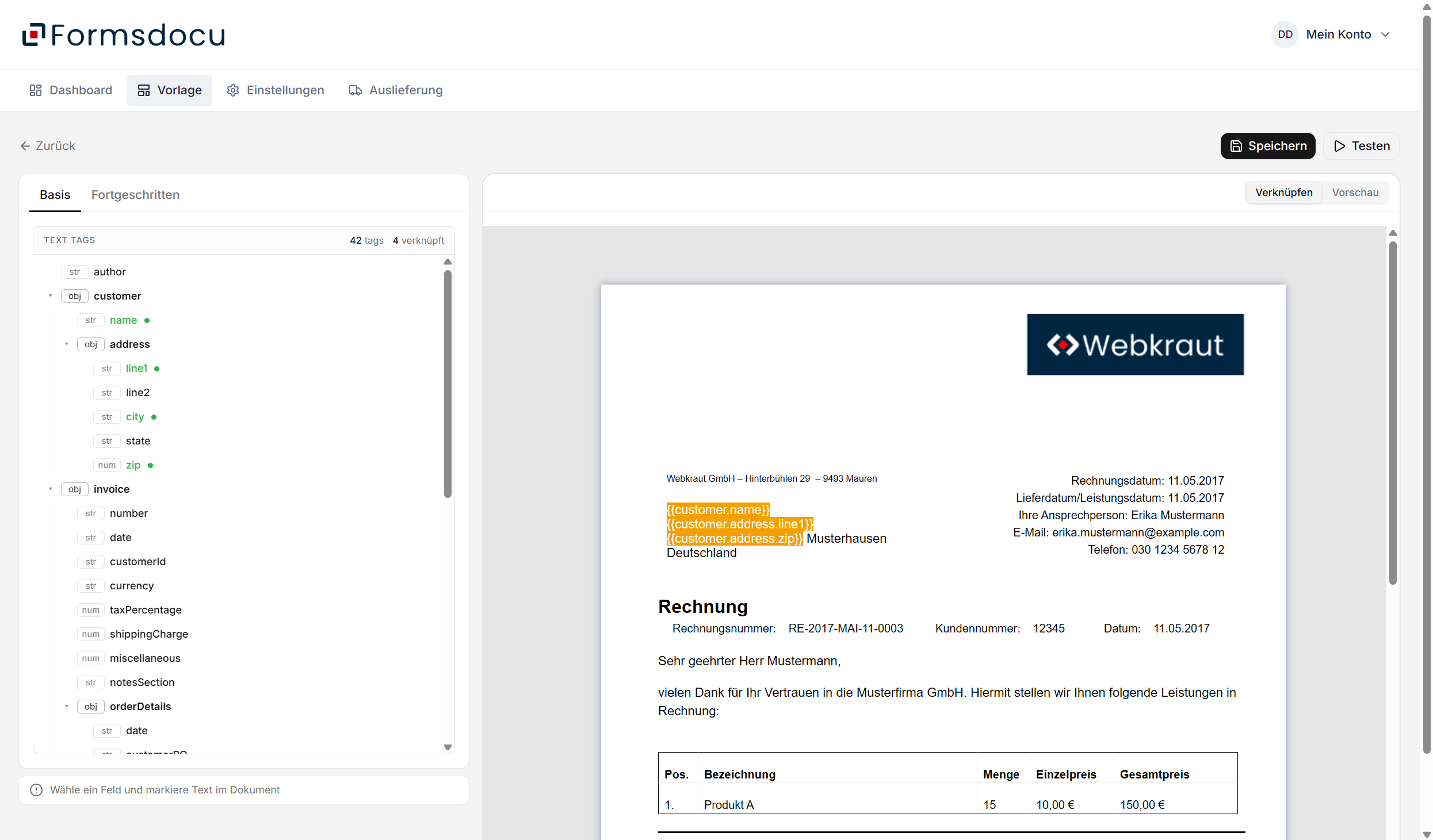
Task: Collapse the orderDetails object node
Action: tap(67, 707)
